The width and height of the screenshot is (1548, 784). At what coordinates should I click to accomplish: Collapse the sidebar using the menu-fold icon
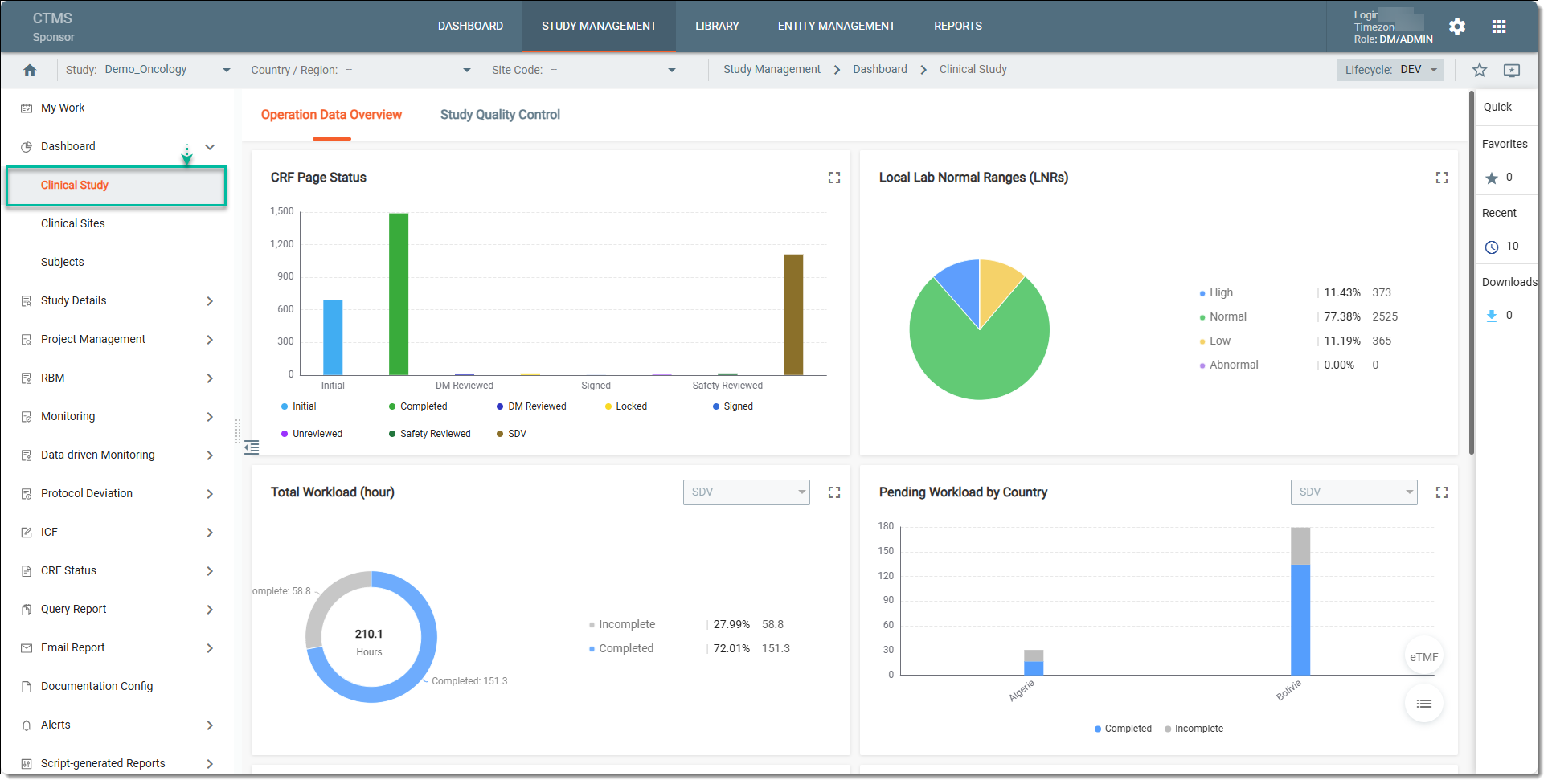tap(252, 447)
